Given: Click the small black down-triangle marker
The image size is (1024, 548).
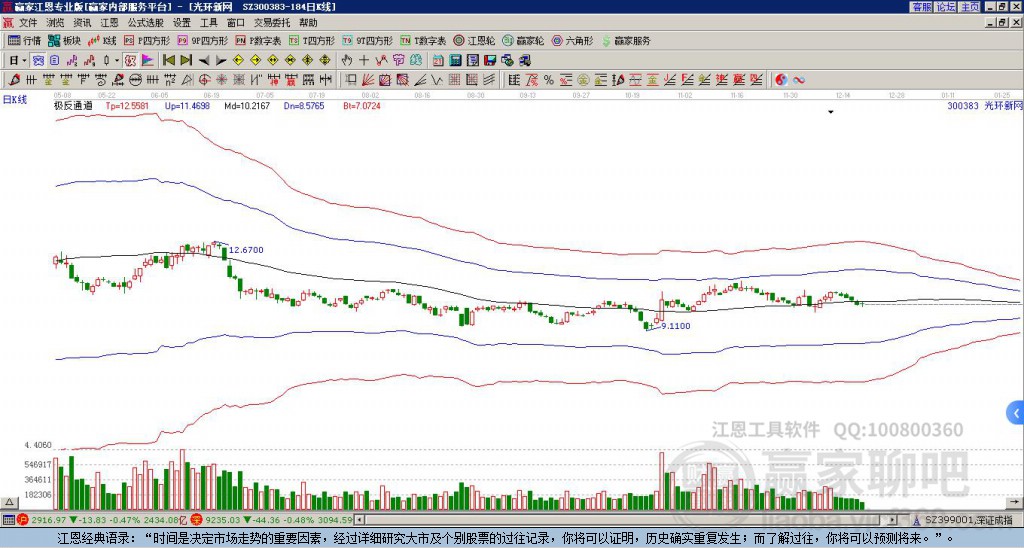Looking at the screenshot, I should [831, 112].
